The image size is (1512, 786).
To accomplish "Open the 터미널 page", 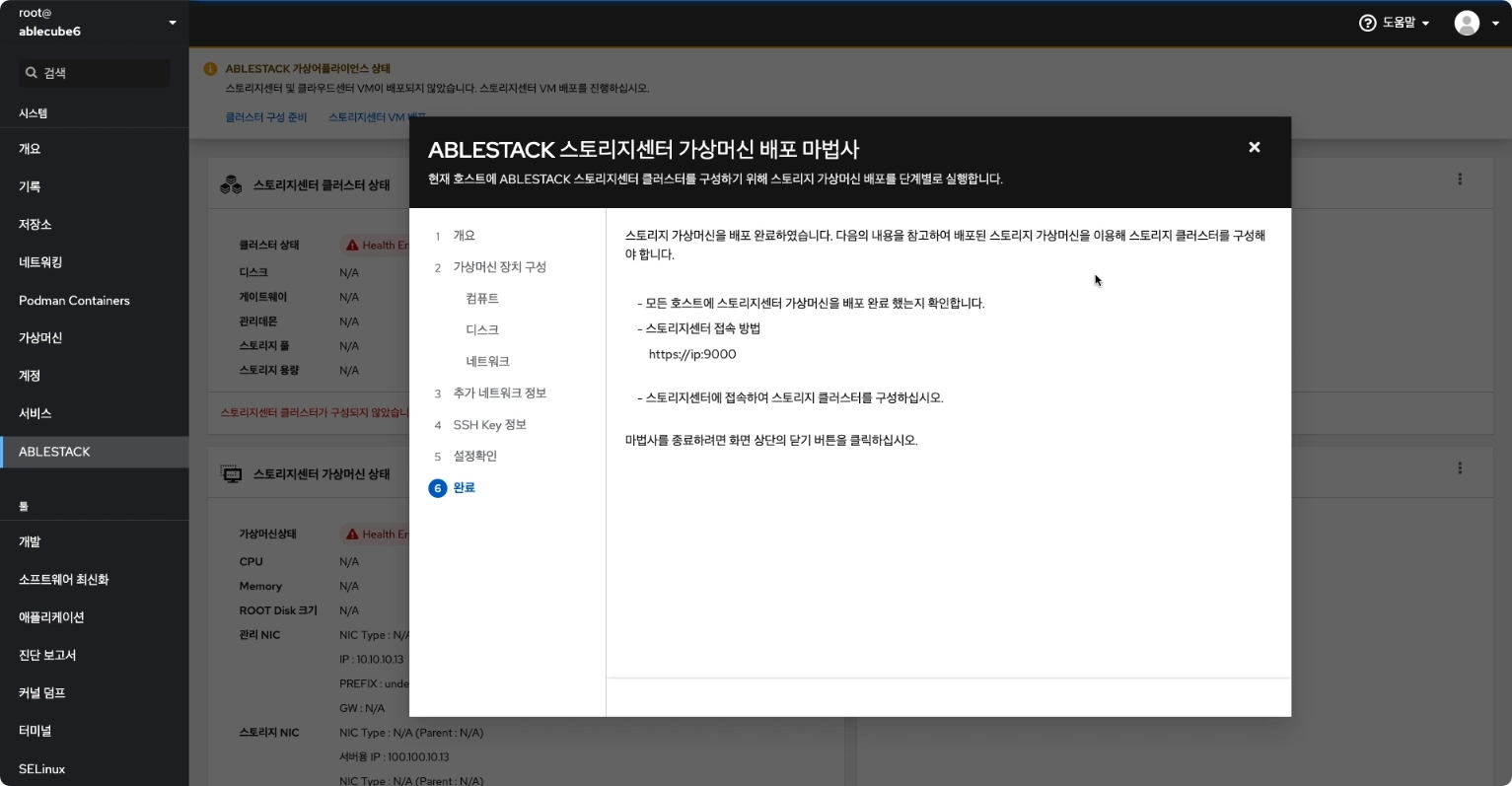I will click(95, 731).
